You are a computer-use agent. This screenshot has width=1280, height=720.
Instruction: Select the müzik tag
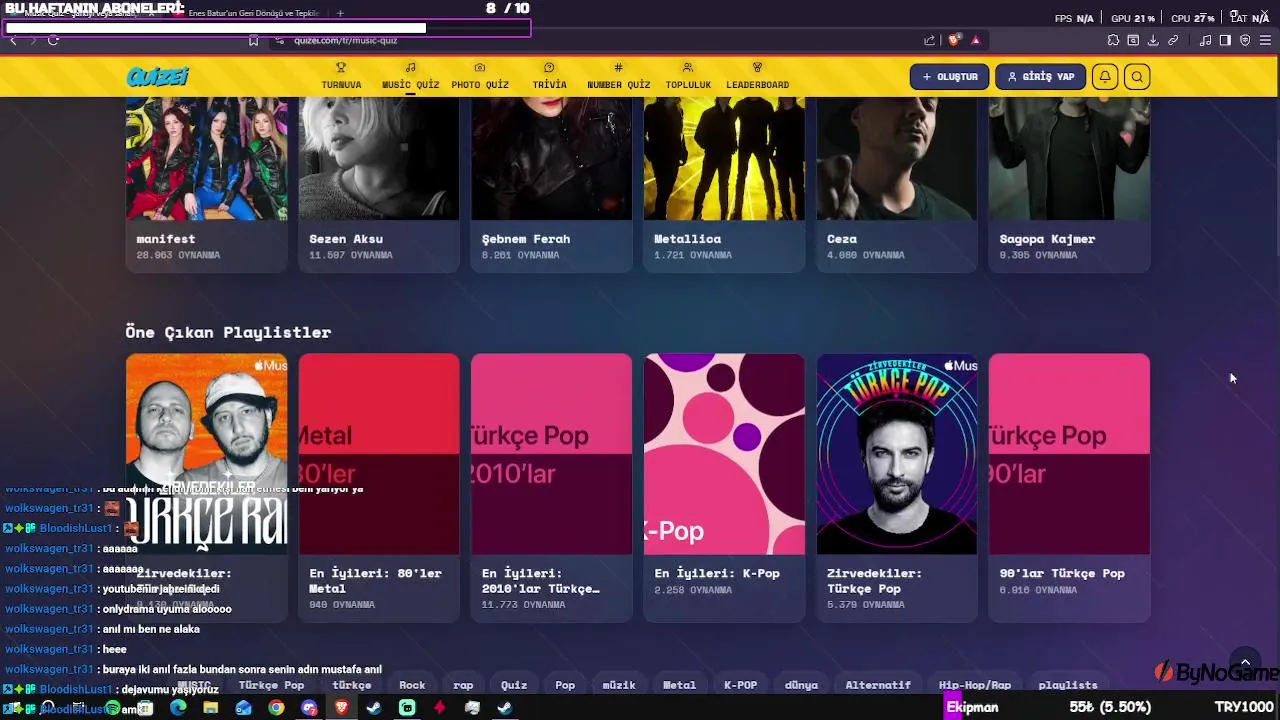tap(619, 685)
